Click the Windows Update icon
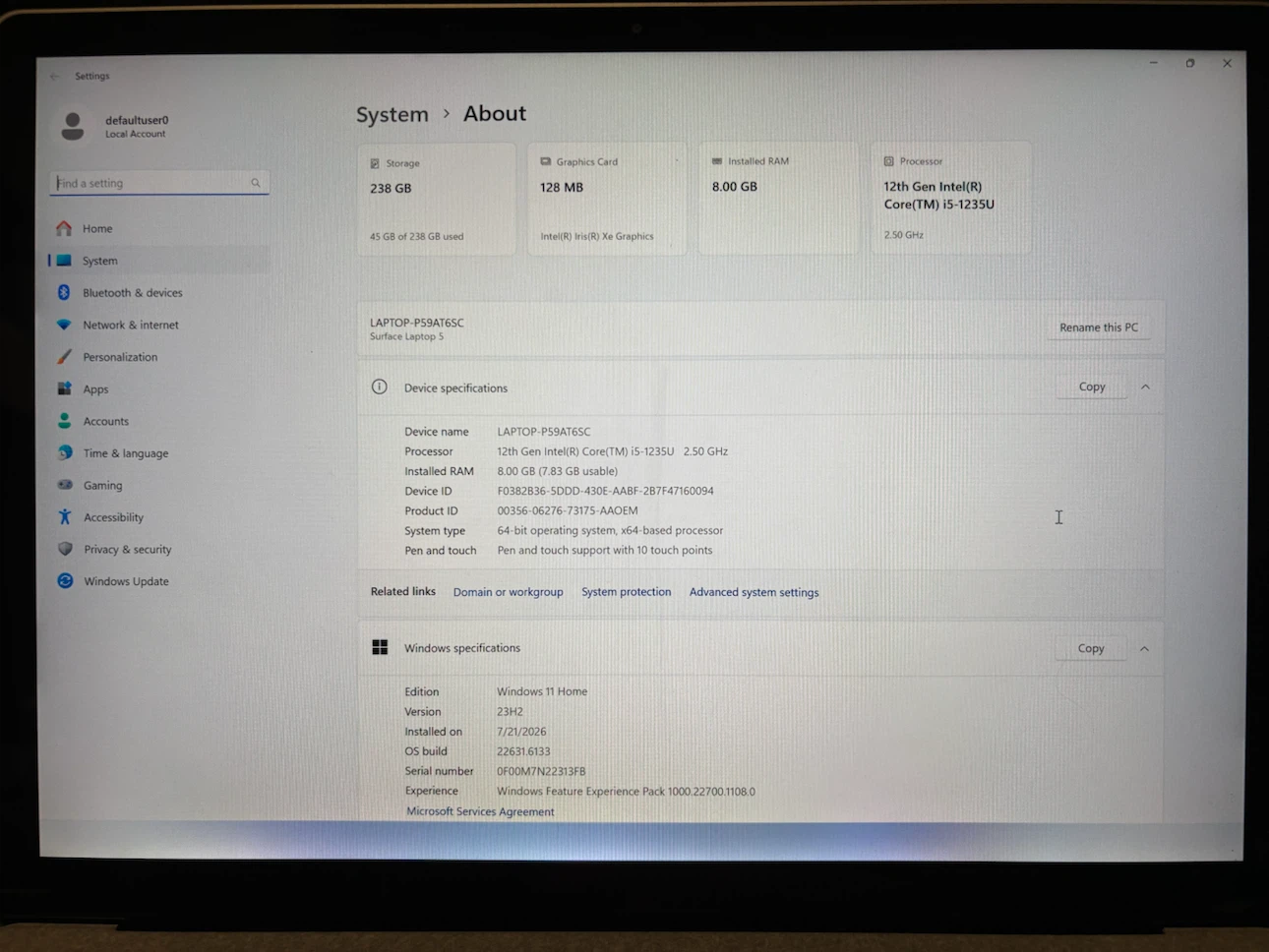1269x952 pixels. coord(65,580)
